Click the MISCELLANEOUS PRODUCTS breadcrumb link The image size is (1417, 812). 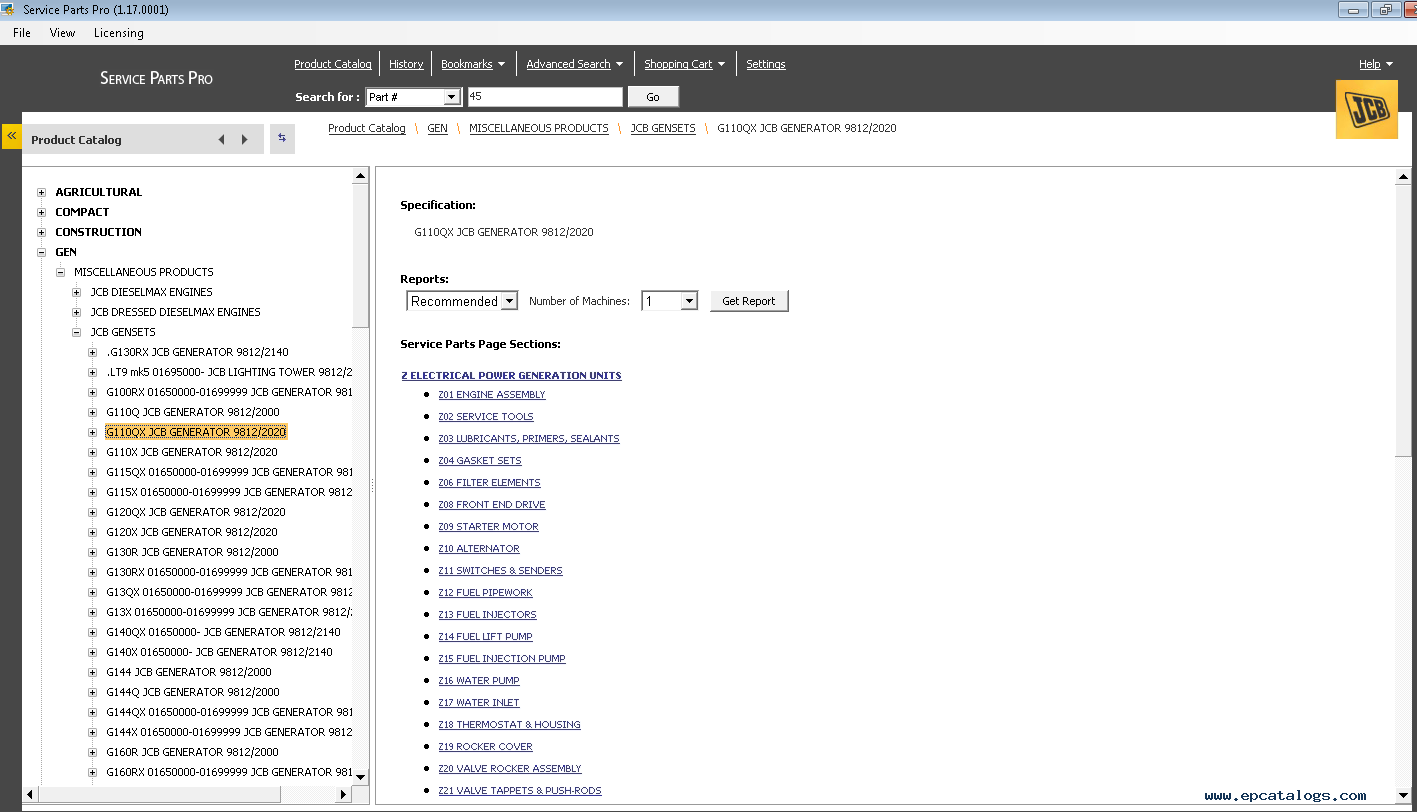coord(539,128)
